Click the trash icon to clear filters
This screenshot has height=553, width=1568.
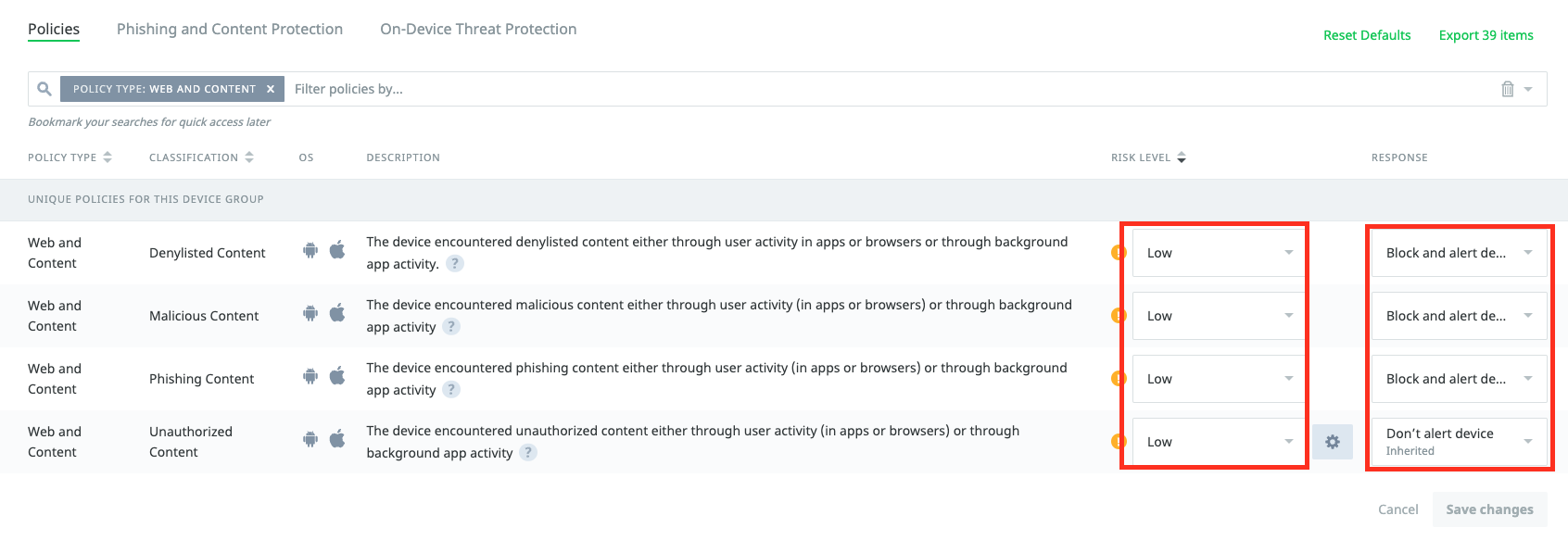(x=1509, y=88)
